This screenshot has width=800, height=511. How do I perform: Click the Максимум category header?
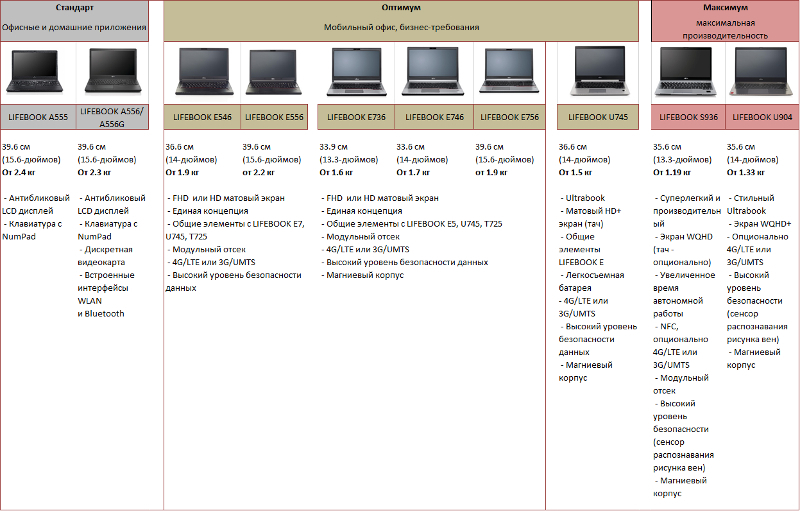pos(725,8)
